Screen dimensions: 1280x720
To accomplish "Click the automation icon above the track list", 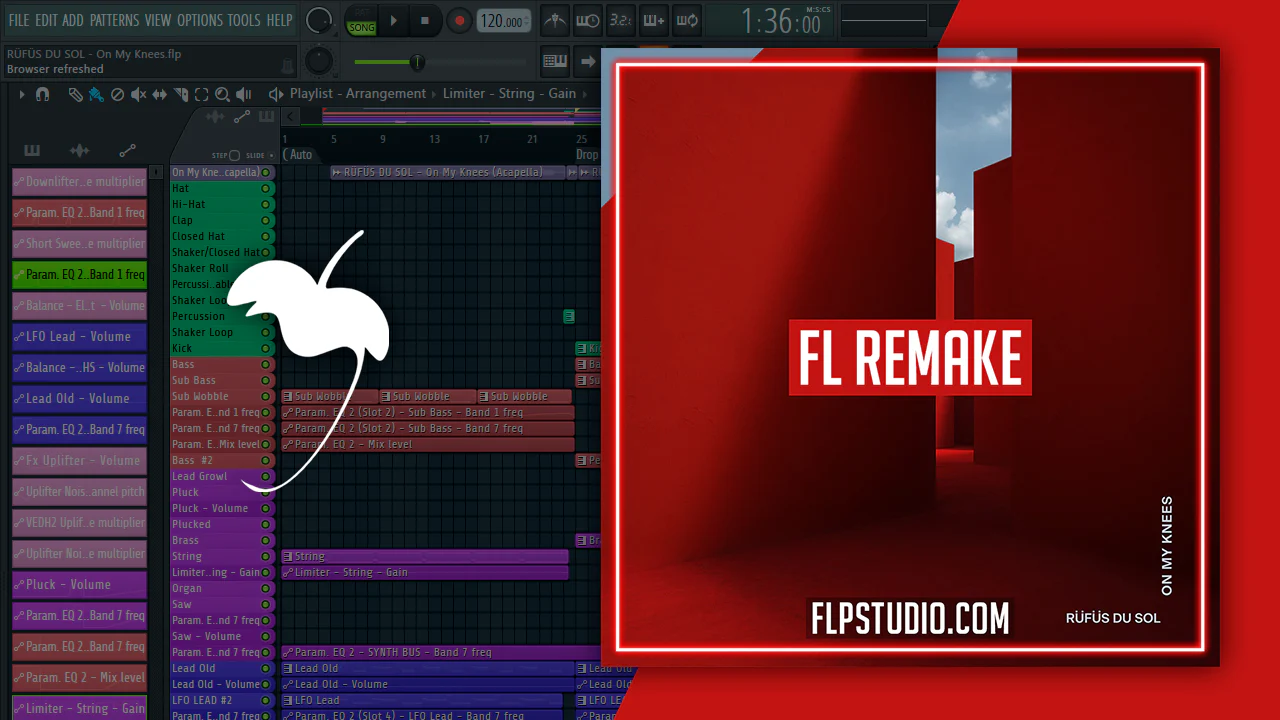I will tap(241, 117).
